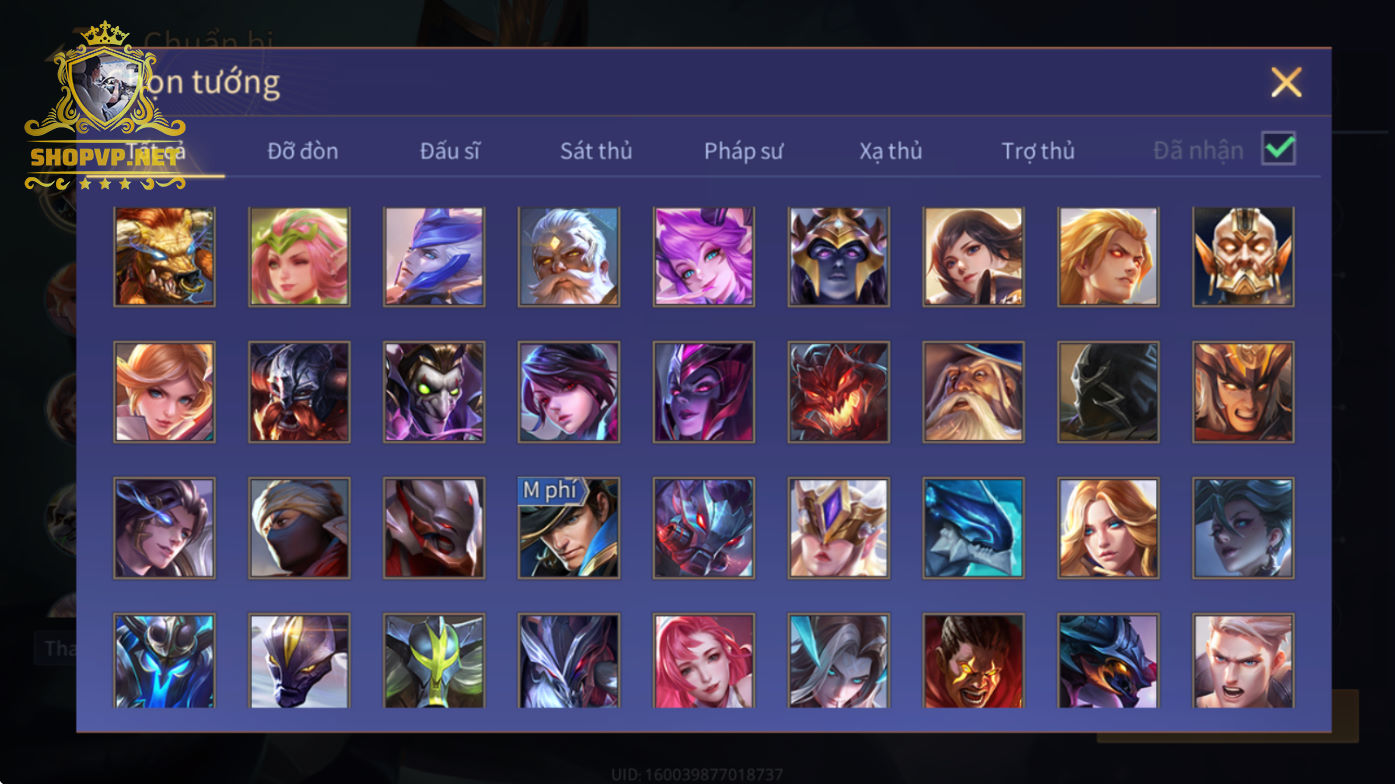Pick the golden-masked bearded warrior hero

click(x=1243, y=257)
